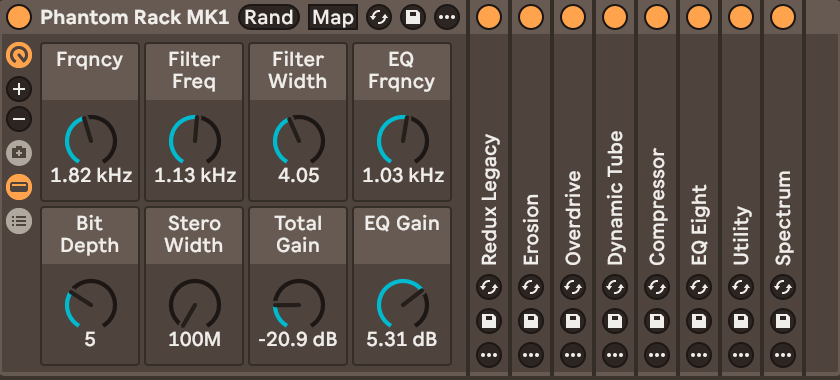The width and height of the screenshot is (840, 380).
Task: Toggle Overdrive device on/off
Action: [x=573, y=17]
